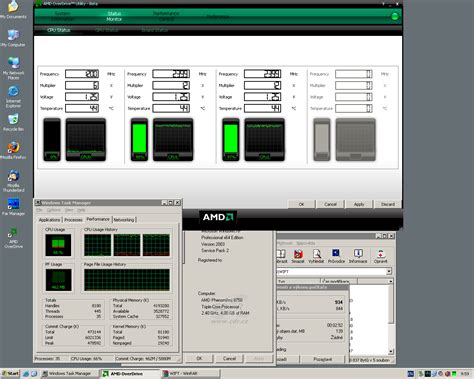This screenshot has width=474, height=379.
Task: Click the second core green usage bar
Action: (139, 138)
